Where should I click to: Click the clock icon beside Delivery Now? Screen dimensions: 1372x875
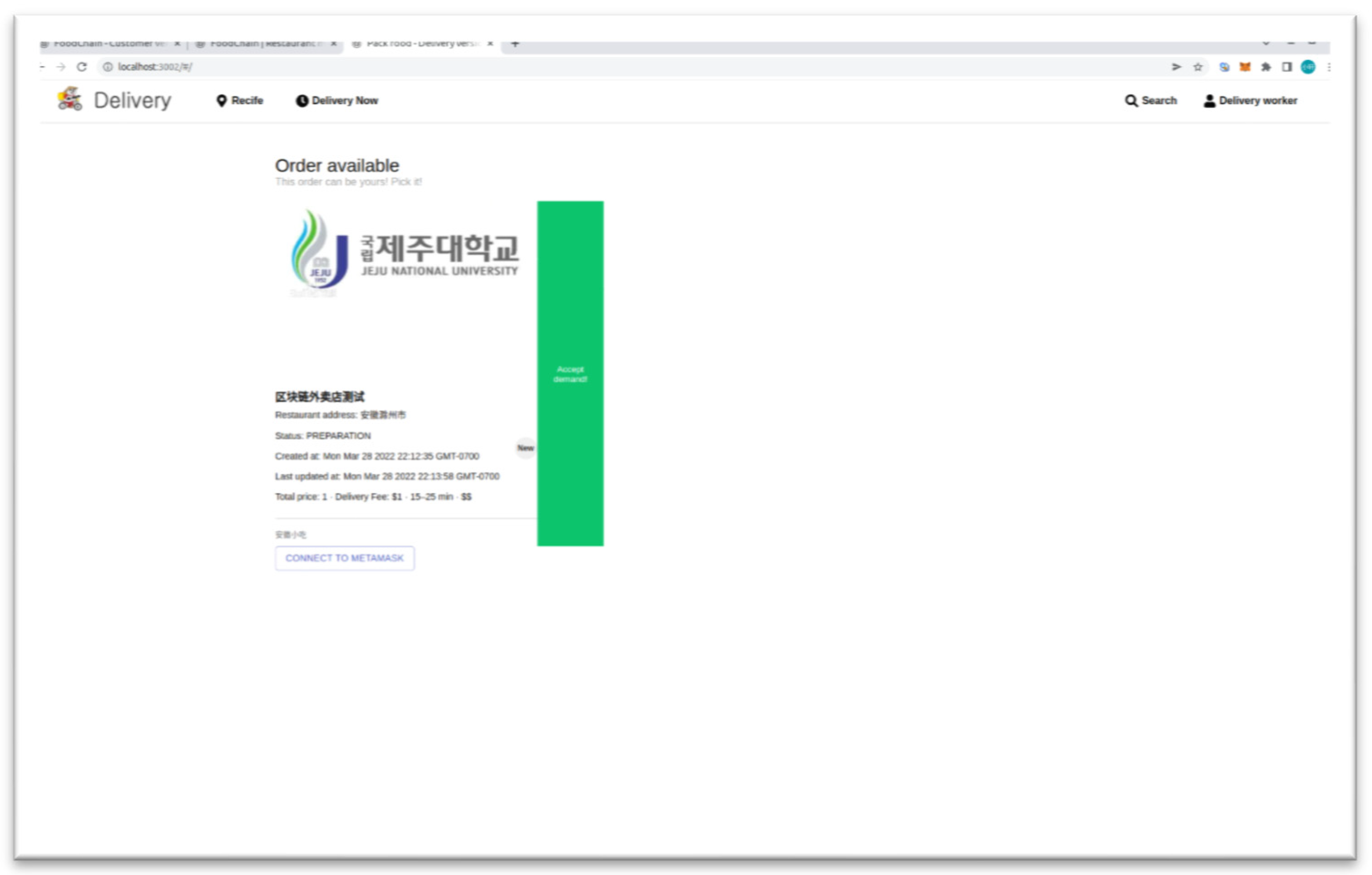coord(302,101)
